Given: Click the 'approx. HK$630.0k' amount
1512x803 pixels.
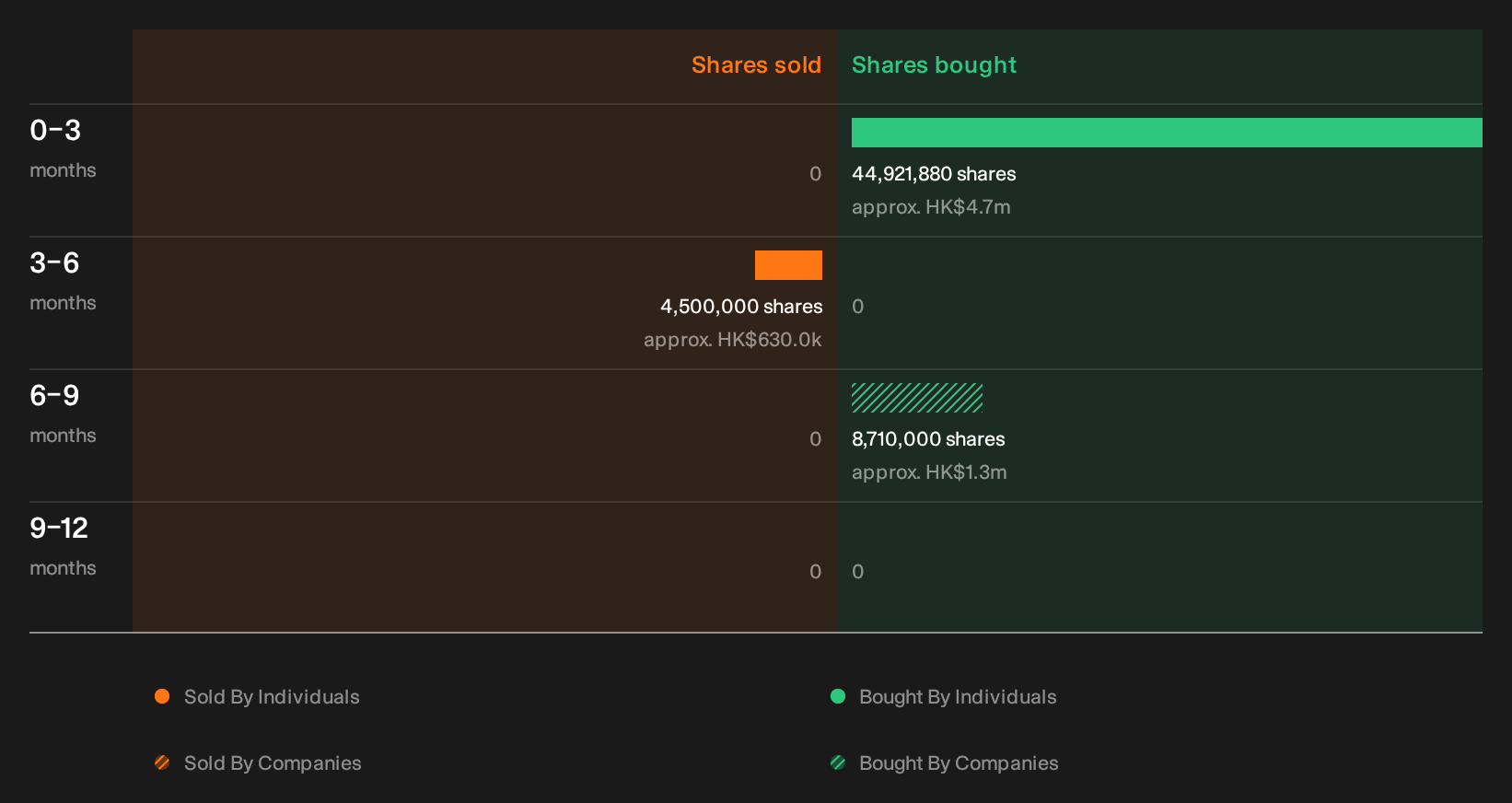Looking at the screenshot, I should coord(733,340).
